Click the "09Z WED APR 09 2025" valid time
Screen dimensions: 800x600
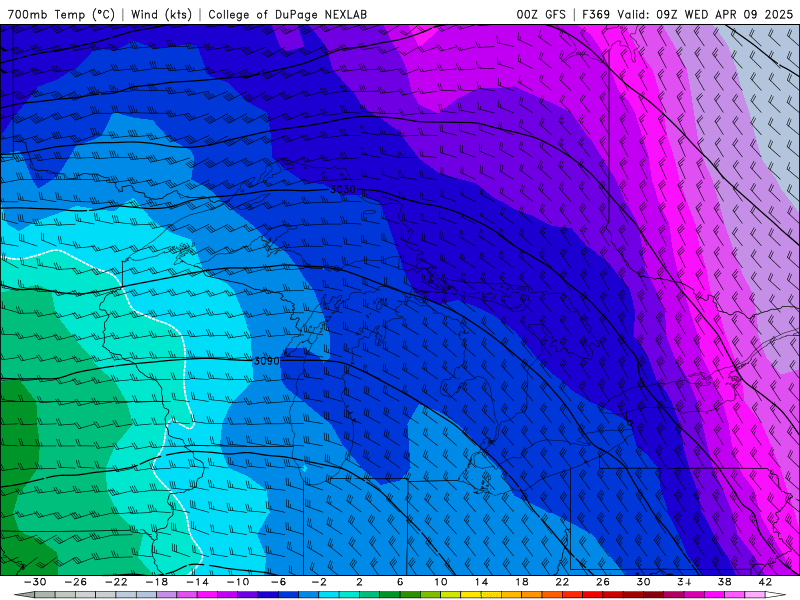pos(724,14)
